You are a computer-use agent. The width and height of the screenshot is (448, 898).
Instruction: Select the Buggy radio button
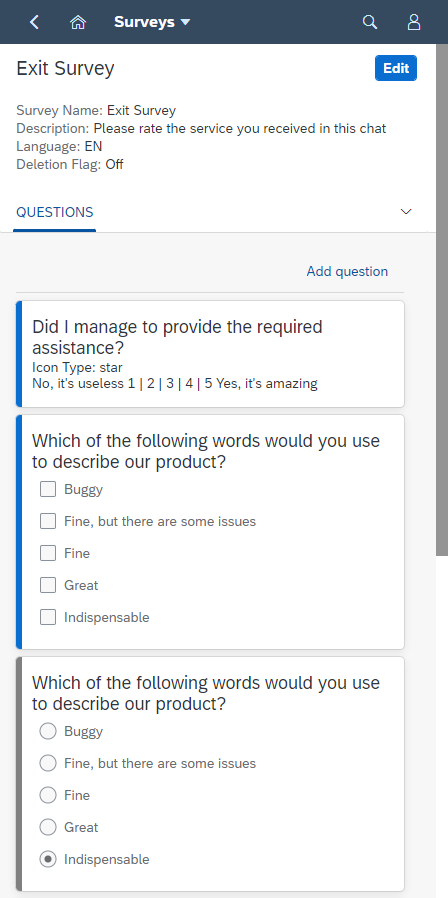tap(48, 731)
